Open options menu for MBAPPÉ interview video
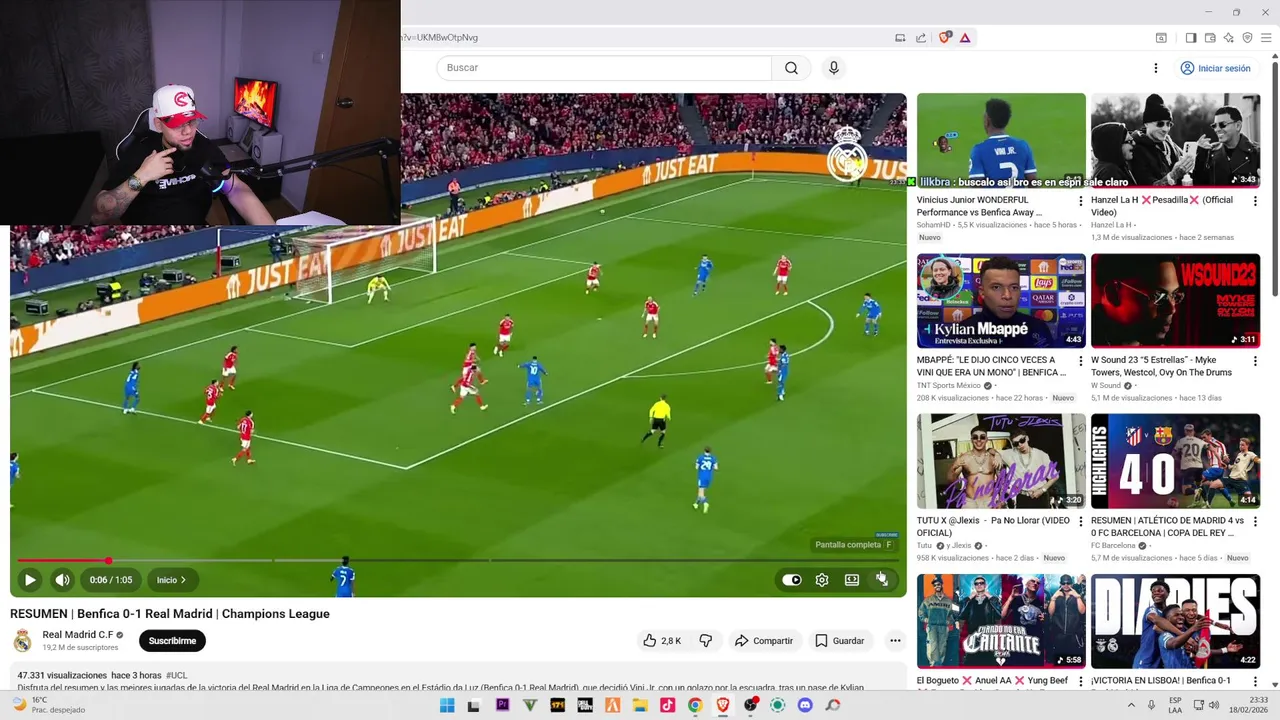Viewport: 1280px width, 720px height. coord(1080,361)
